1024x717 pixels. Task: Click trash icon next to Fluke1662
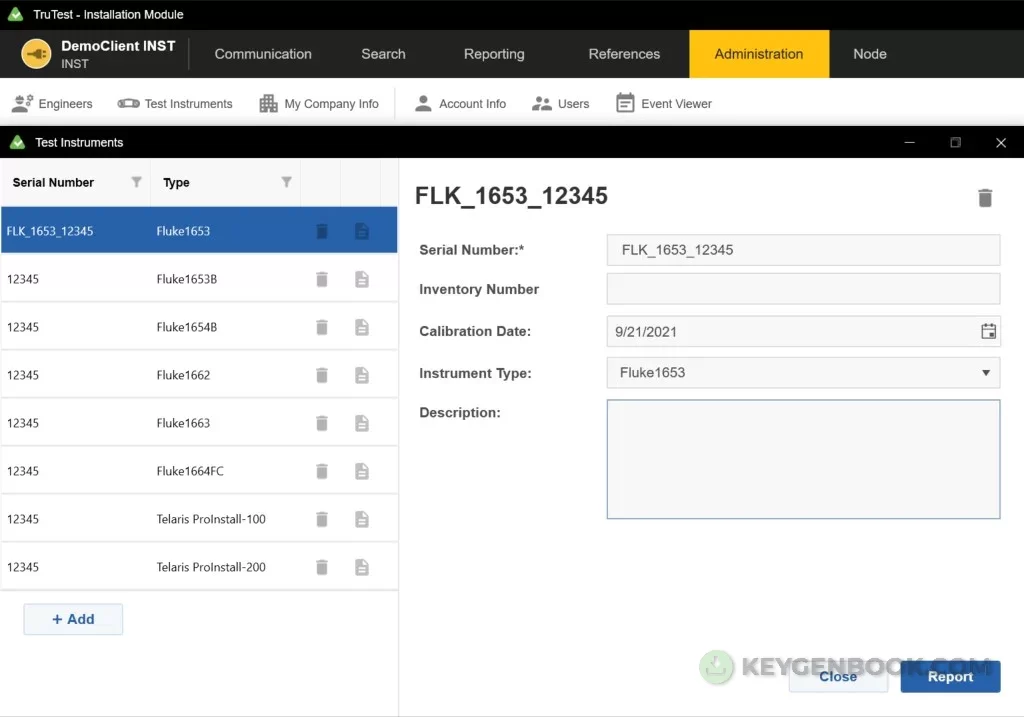pyautogui.click(x=322, y=375)
